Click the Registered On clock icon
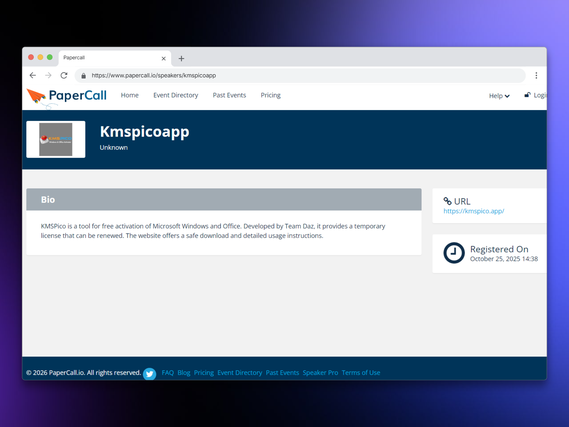The width and height of the screenshot is (569, 427). [454, 253]
